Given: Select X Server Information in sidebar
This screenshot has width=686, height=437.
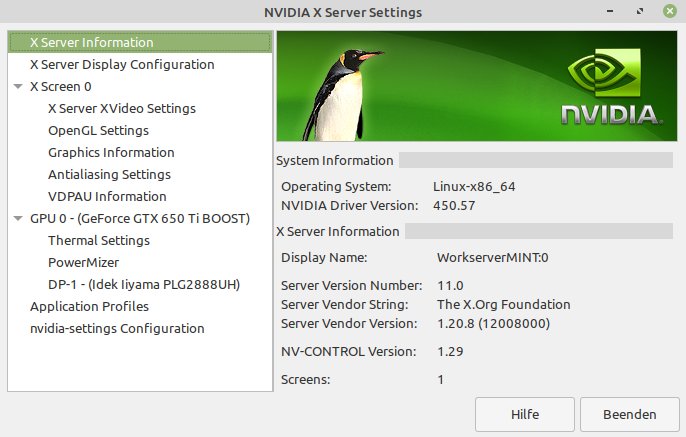Looking at the screenshot, I should [91, 43].
